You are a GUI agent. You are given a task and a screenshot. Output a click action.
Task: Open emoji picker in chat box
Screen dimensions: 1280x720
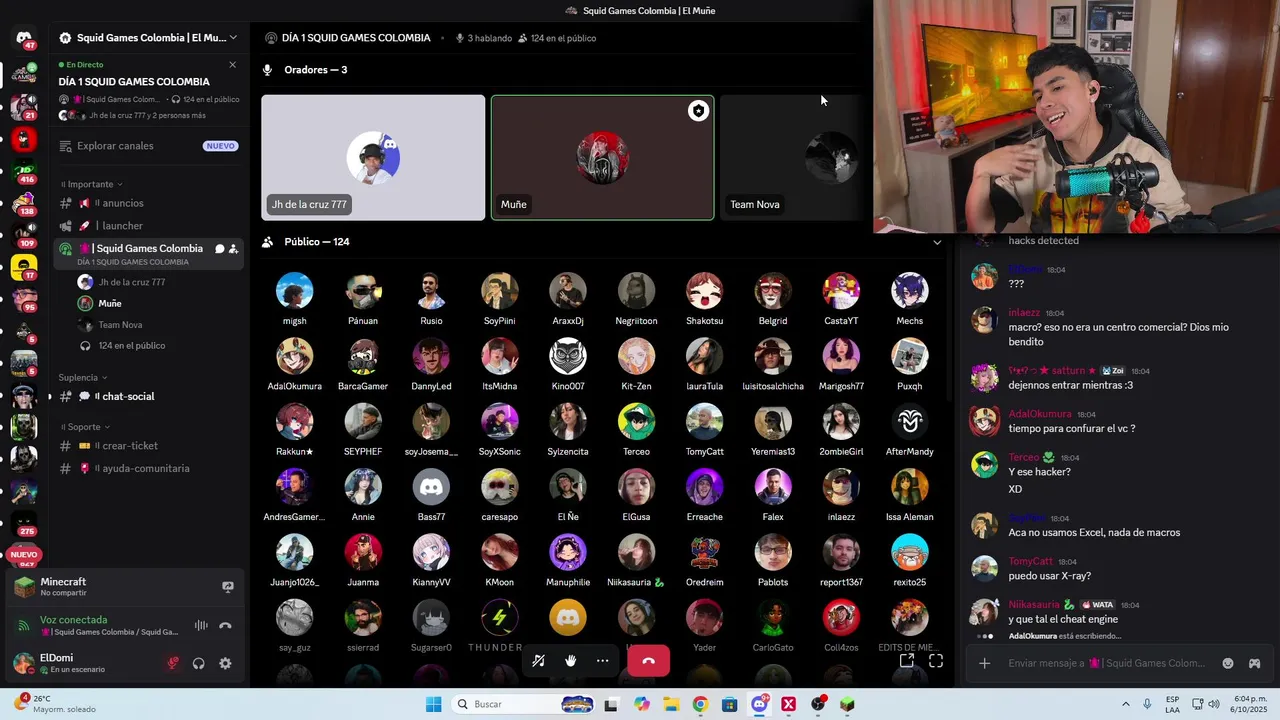1228,663
